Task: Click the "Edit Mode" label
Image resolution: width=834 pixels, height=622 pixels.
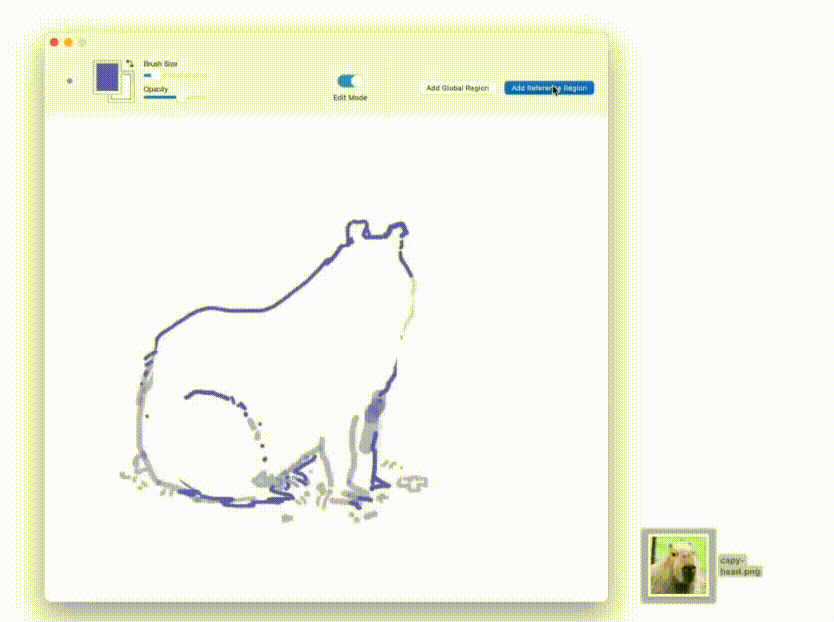Action: pos(350,97)
